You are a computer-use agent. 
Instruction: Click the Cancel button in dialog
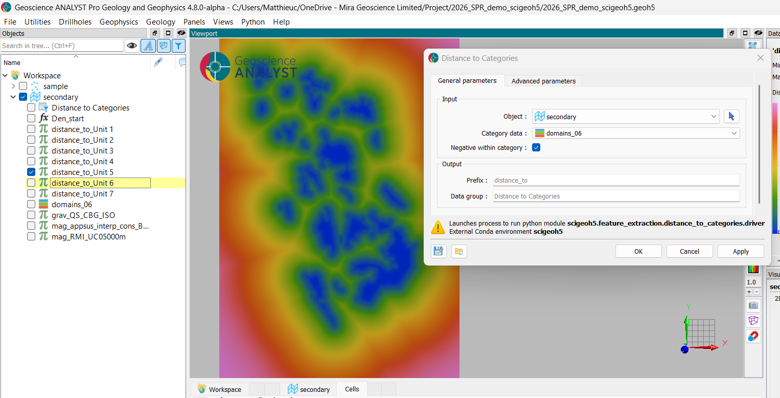click(x=689, y=251)
